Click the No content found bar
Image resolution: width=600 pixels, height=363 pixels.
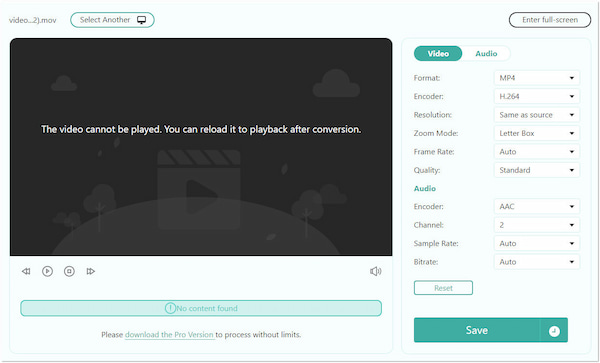click(201, 308)
